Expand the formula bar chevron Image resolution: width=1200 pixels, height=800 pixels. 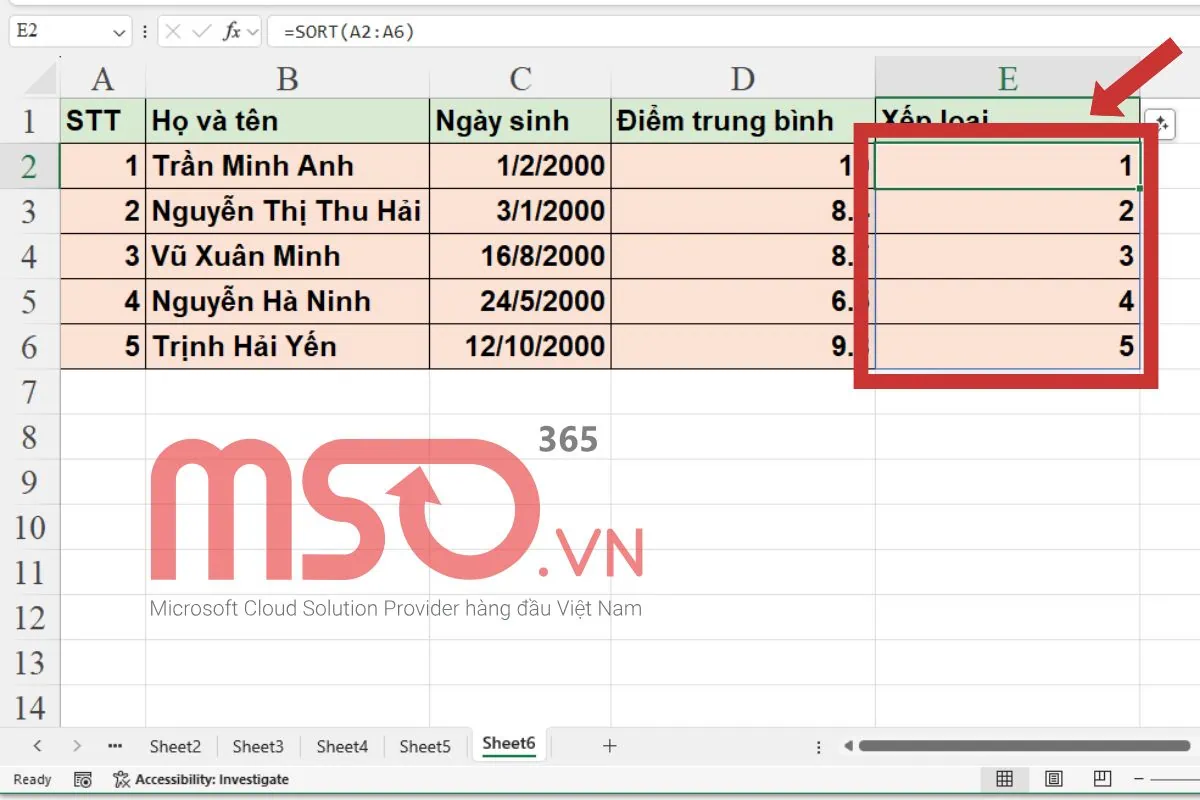pos(253,31)
